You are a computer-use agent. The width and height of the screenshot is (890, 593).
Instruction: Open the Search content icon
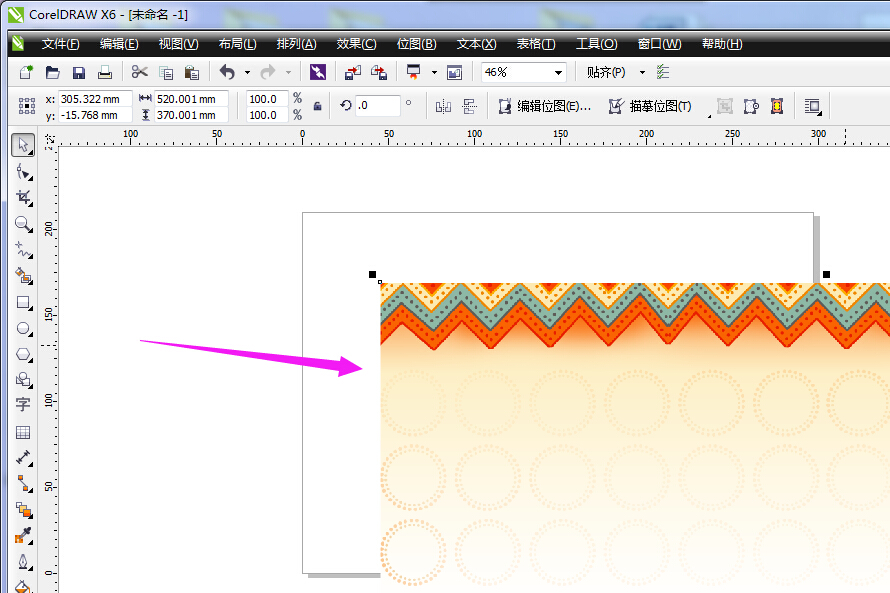(x=318, y=72)
